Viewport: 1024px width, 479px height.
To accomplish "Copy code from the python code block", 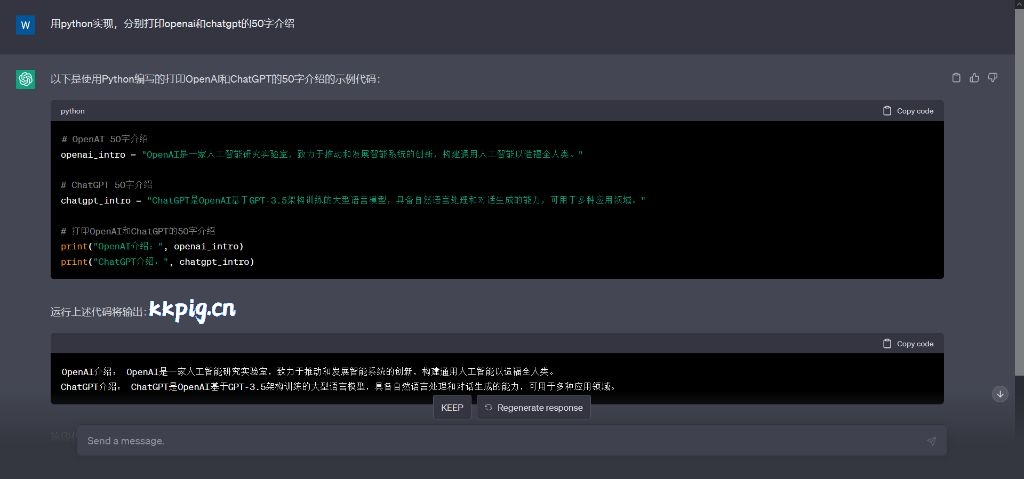I will 908,111.
